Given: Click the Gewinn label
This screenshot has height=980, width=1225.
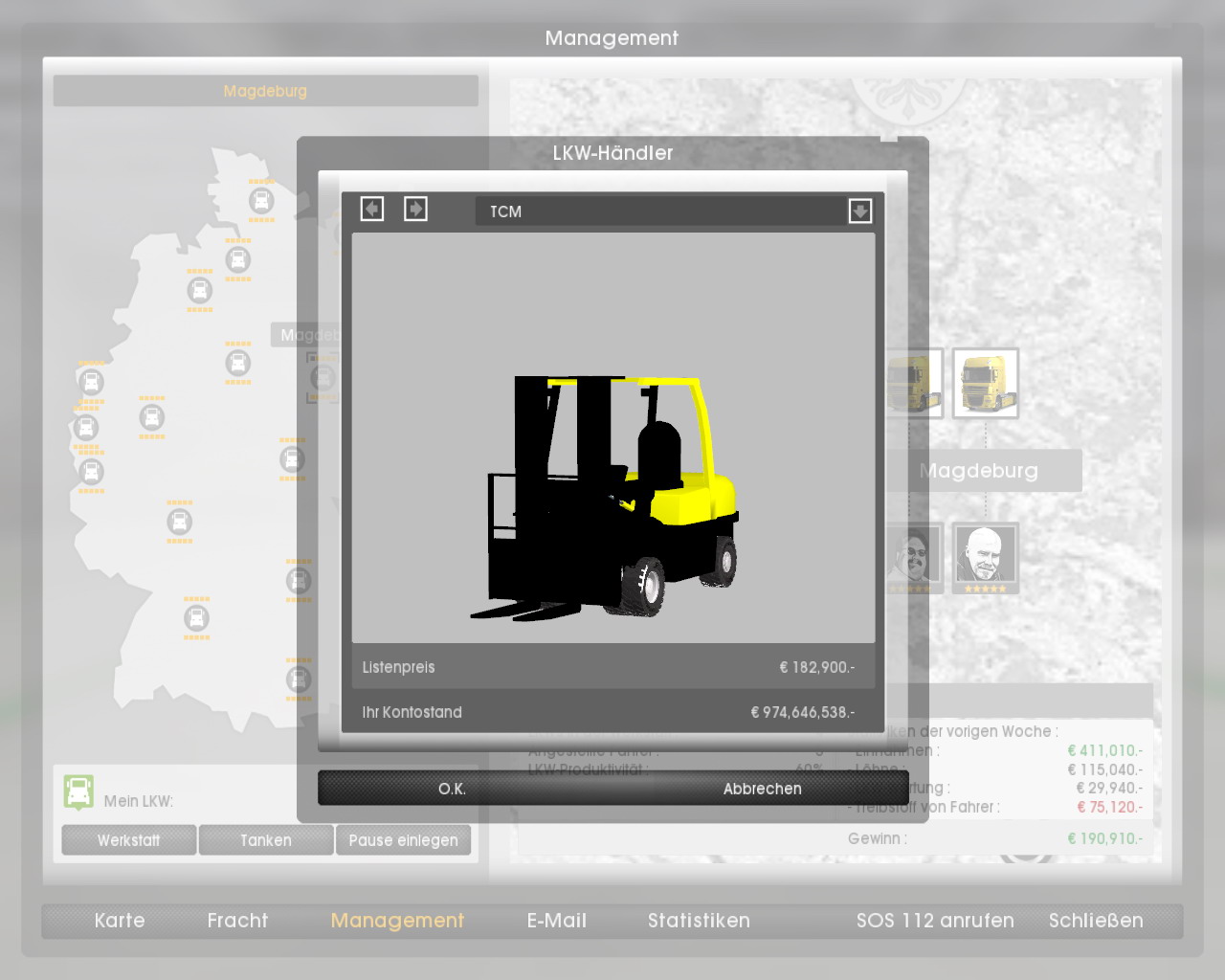Looking at the screenshot, I should tap(878, 838).
